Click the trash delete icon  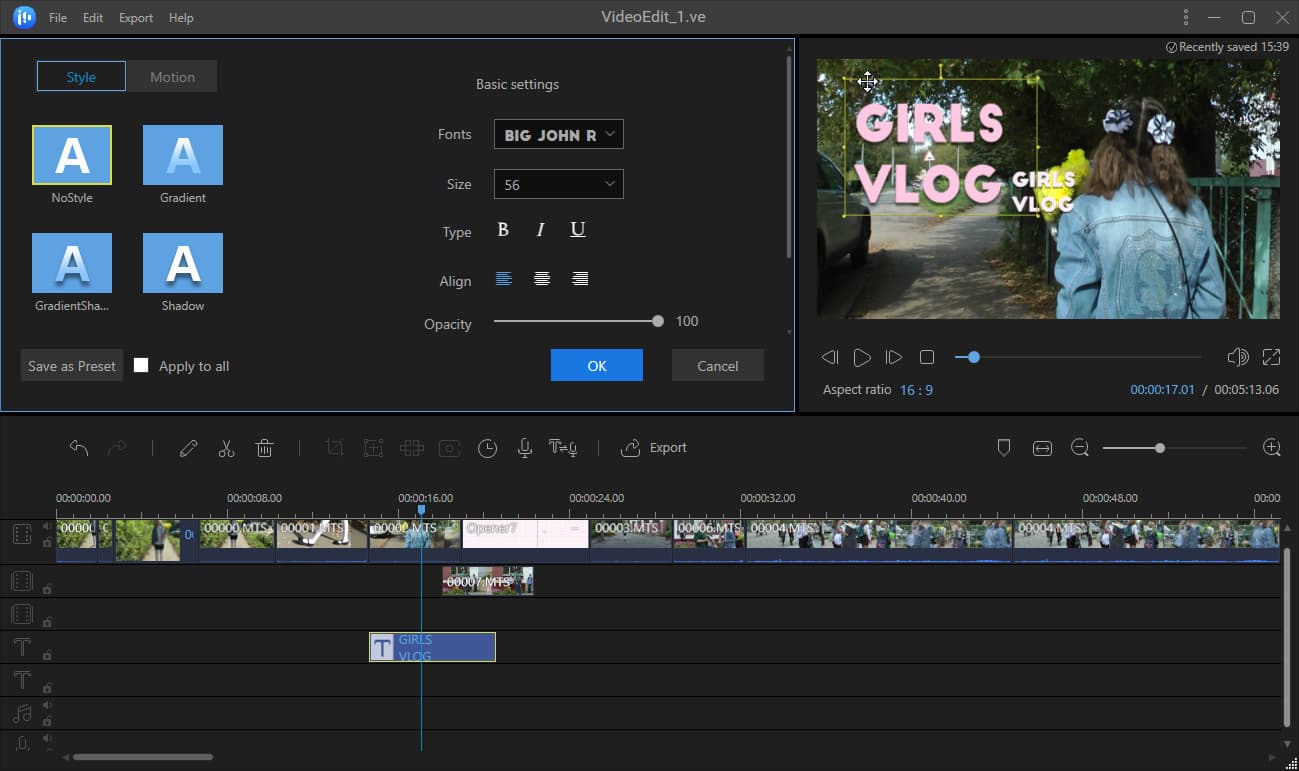[264, 448]
